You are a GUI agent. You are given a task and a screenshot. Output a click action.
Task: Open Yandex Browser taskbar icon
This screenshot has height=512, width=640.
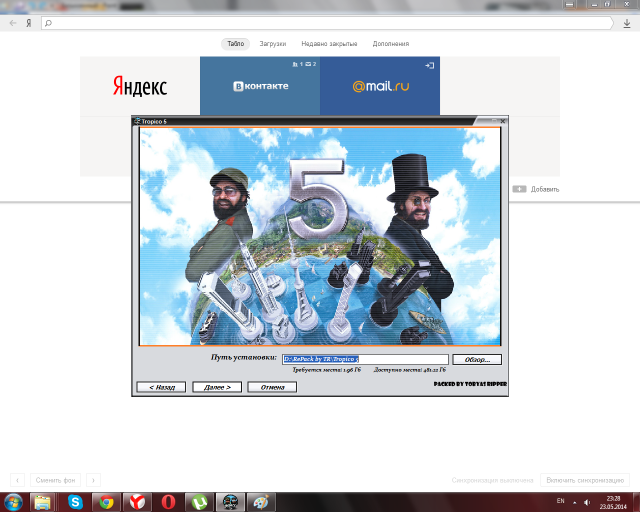click(136, 502)
